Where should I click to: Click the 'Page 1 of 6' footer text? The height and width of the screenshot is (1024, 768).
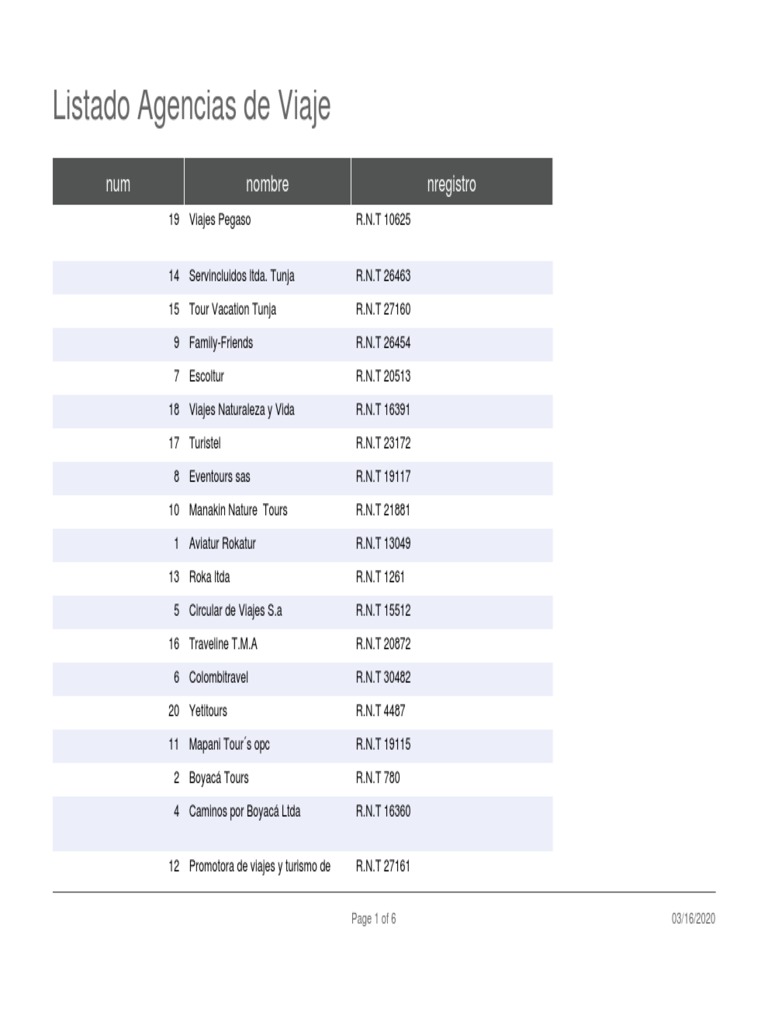click(x=374, y=919)
